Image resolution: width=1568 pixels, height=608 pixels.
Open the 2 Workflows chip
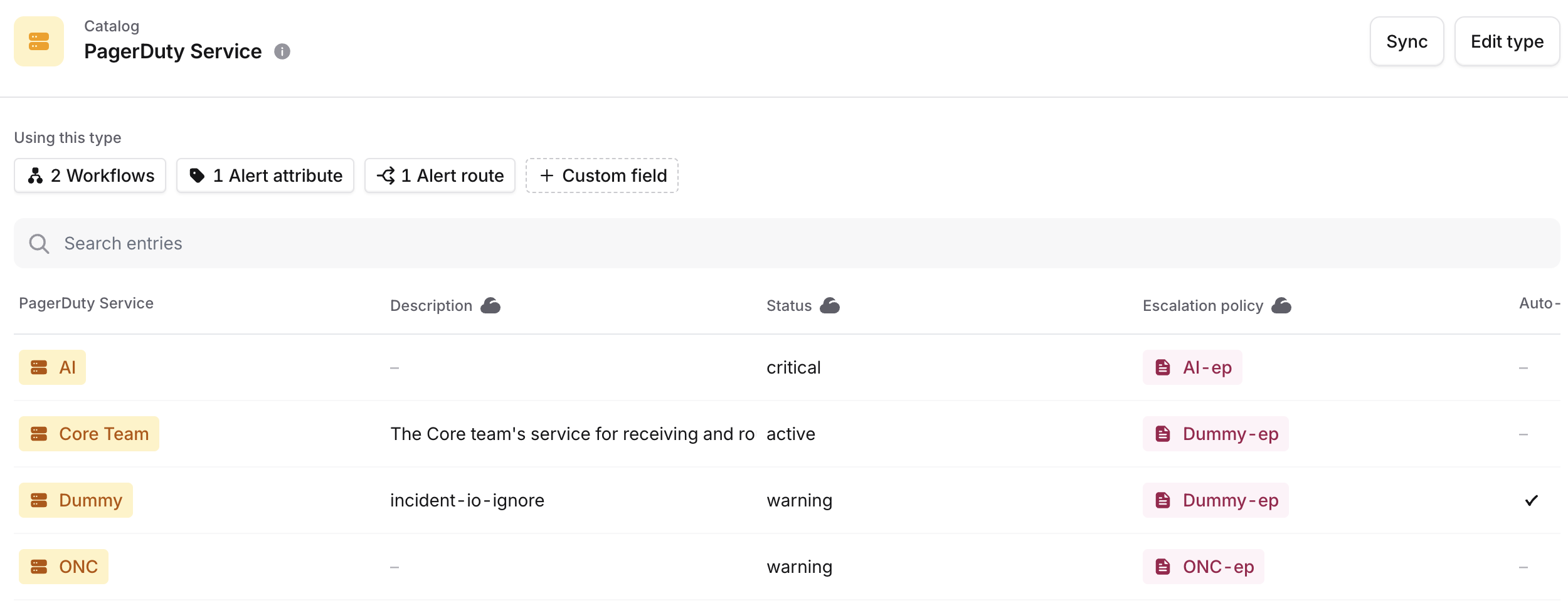pos(90,176)
